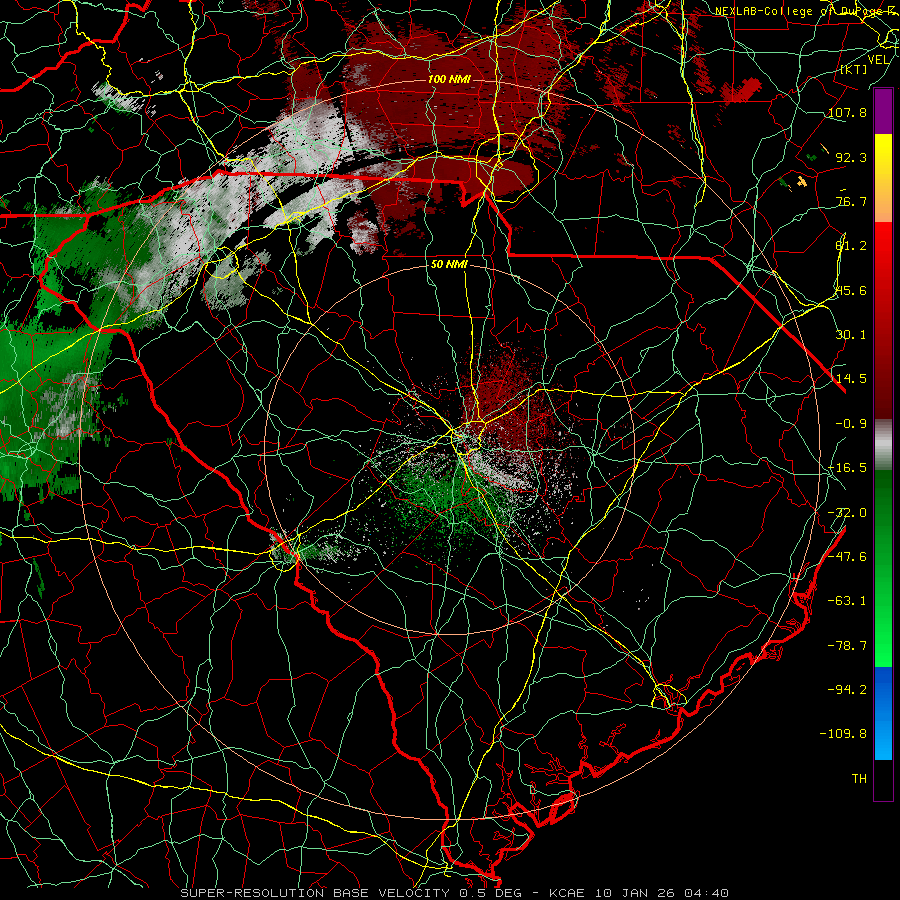Click the 107.8 legend value
Screen dimensions: 900x900
click(847, 112)
